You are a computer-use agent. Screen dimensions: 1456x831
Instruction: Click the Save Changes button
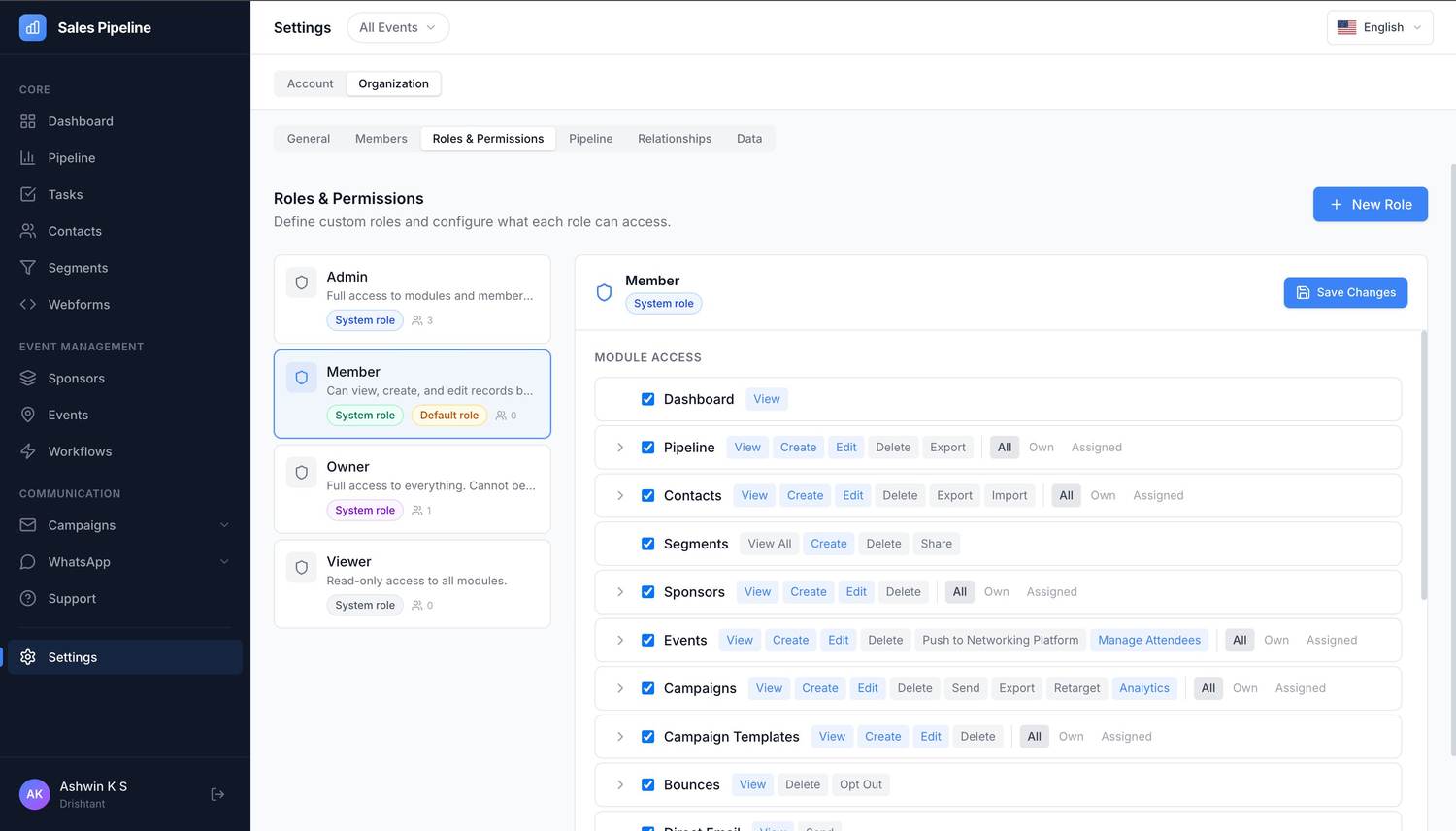pyautogui.click(x=1345, y=292)
